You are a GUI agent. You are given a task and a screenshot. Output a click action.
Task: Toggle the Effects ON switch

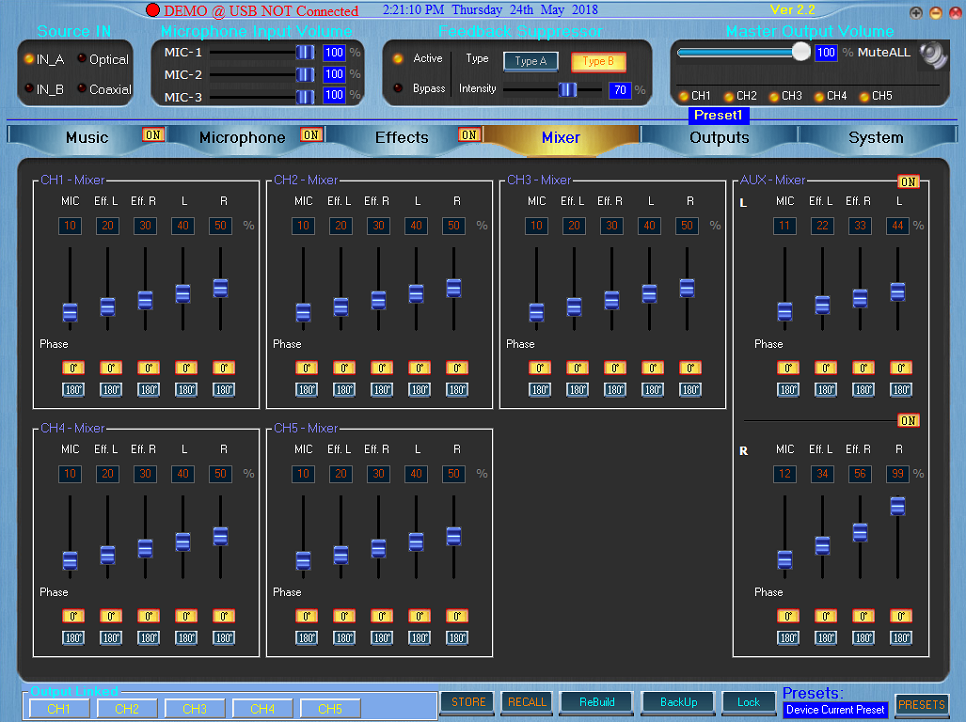pos(469,135)
